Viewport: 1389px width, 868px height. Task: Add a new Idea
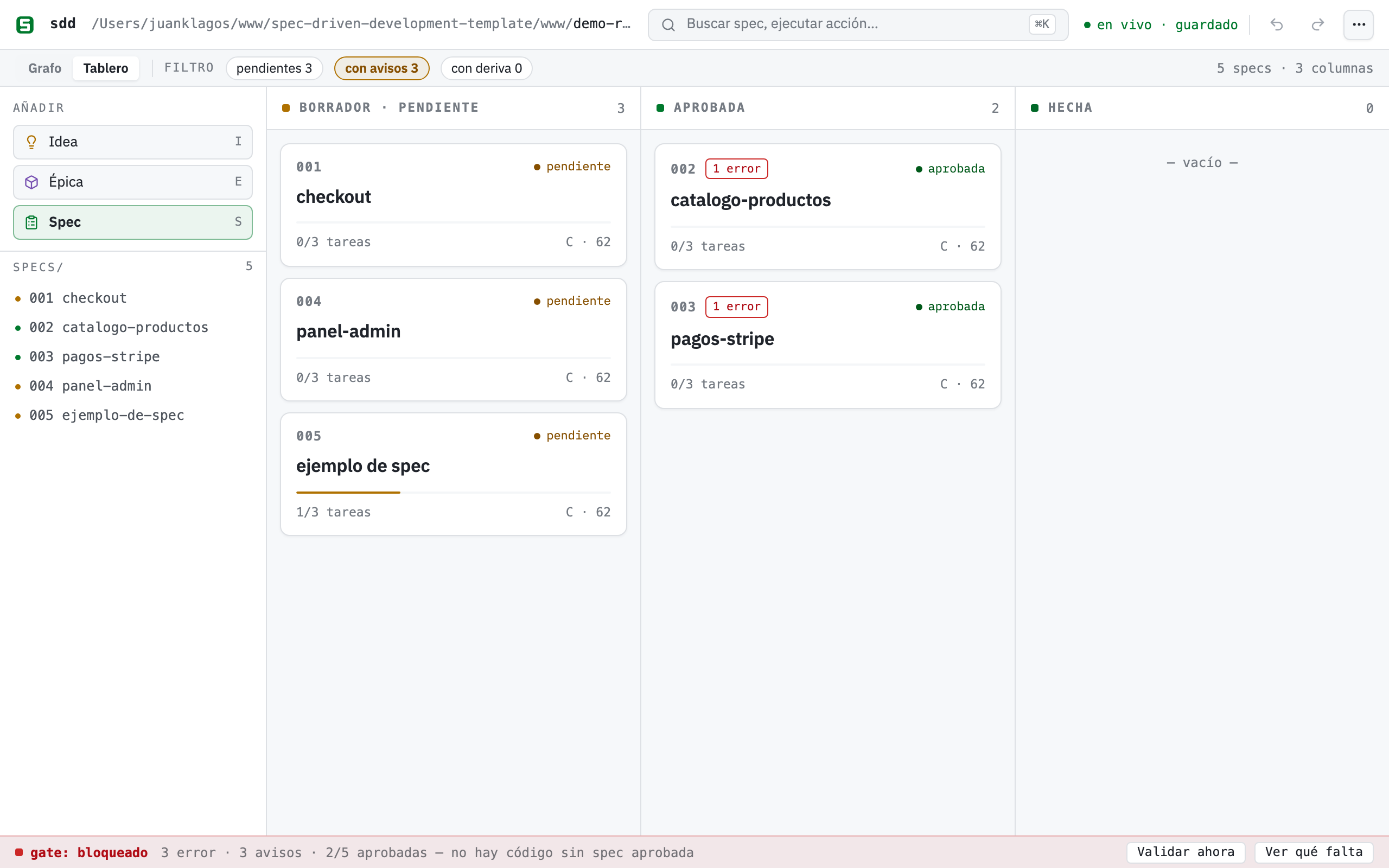tap(132, 142)
